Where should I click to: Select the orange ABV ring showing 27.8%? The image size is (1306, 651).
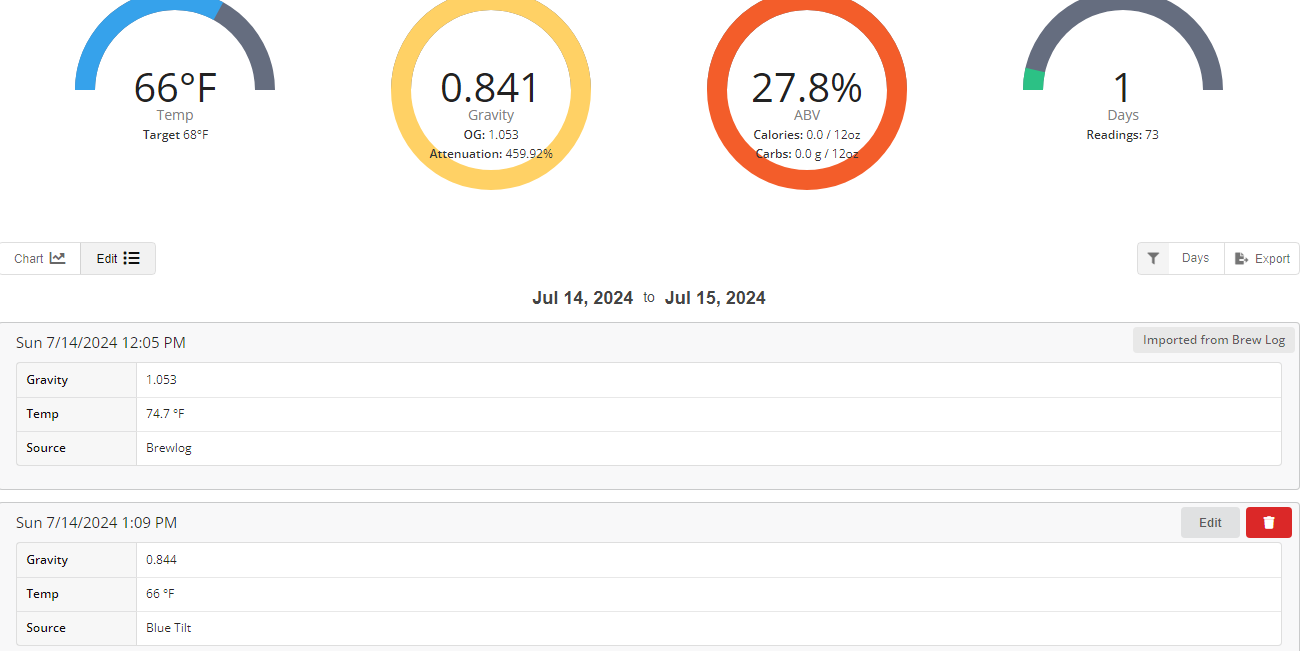coord(806,88)
